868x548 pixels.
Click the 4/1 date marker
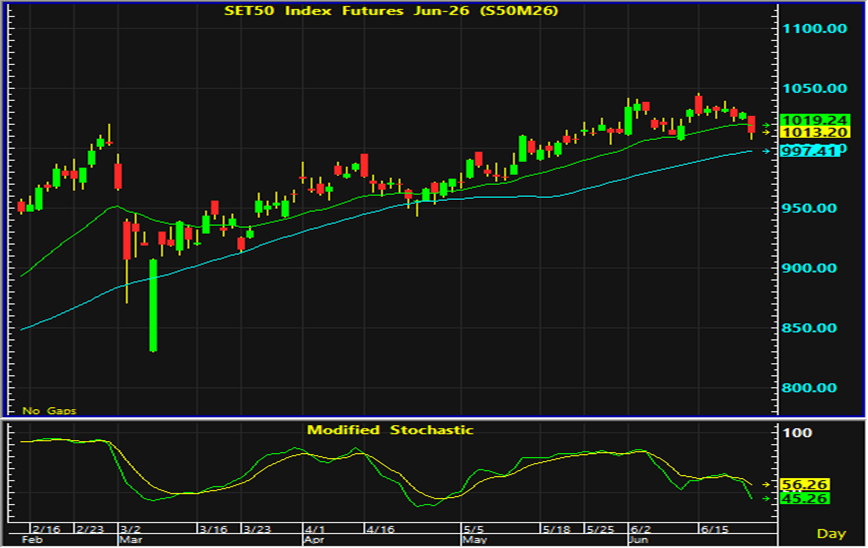[x=315, y=529]
